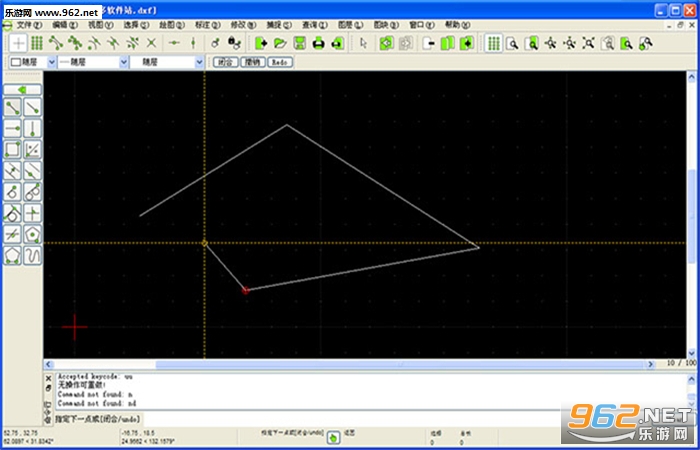
Task: Open the line width dropdown
Action: point(93,62)
